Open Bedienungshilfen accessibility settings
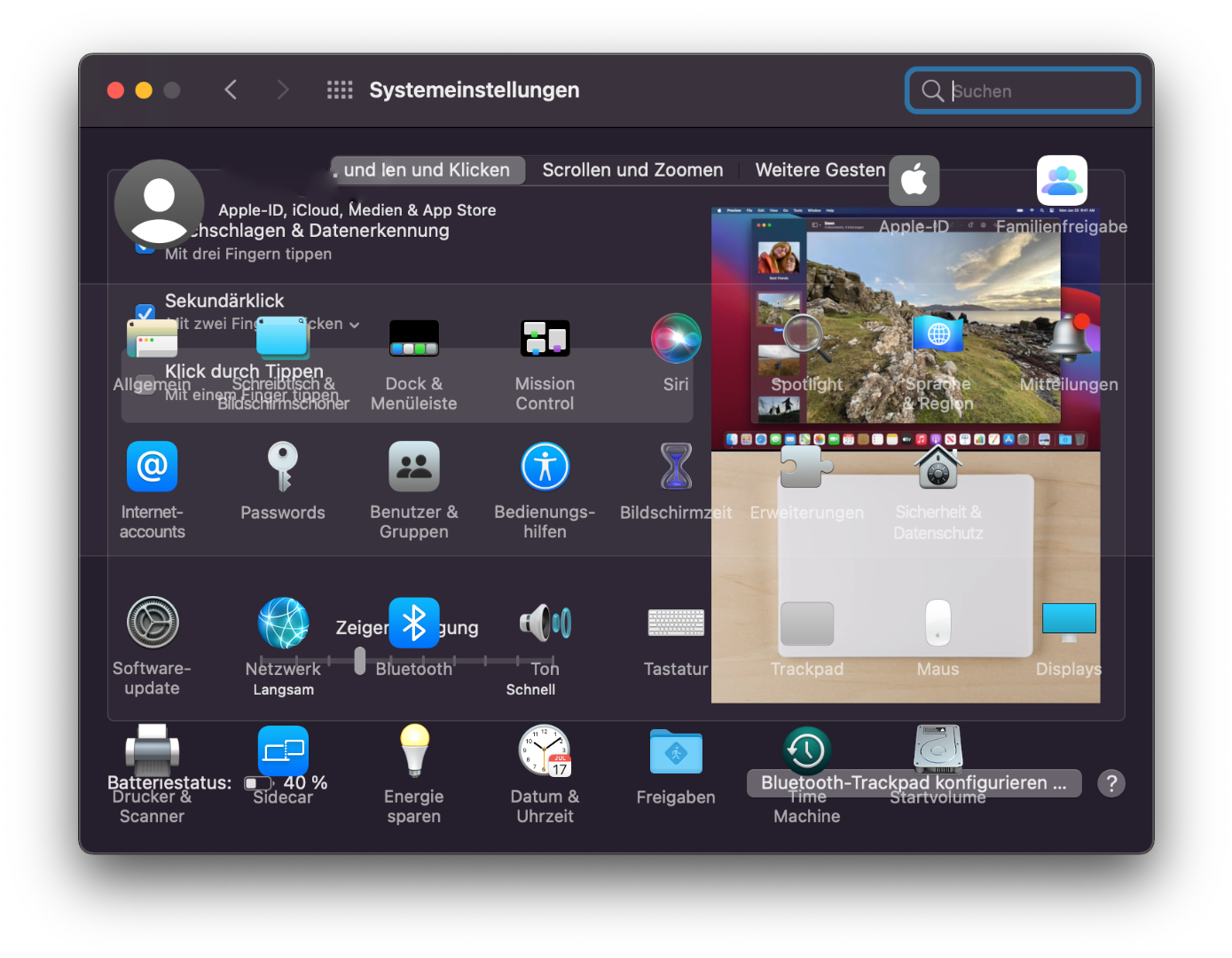Image resolution: width=1232 pixels, height=958 pixels. [545, 467]
